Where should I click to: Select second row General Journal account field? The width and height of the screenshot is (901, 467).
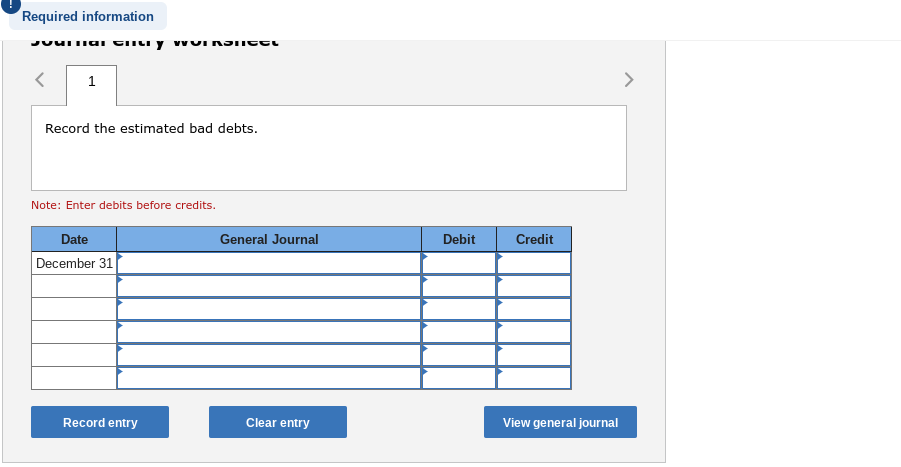[269, 286]
